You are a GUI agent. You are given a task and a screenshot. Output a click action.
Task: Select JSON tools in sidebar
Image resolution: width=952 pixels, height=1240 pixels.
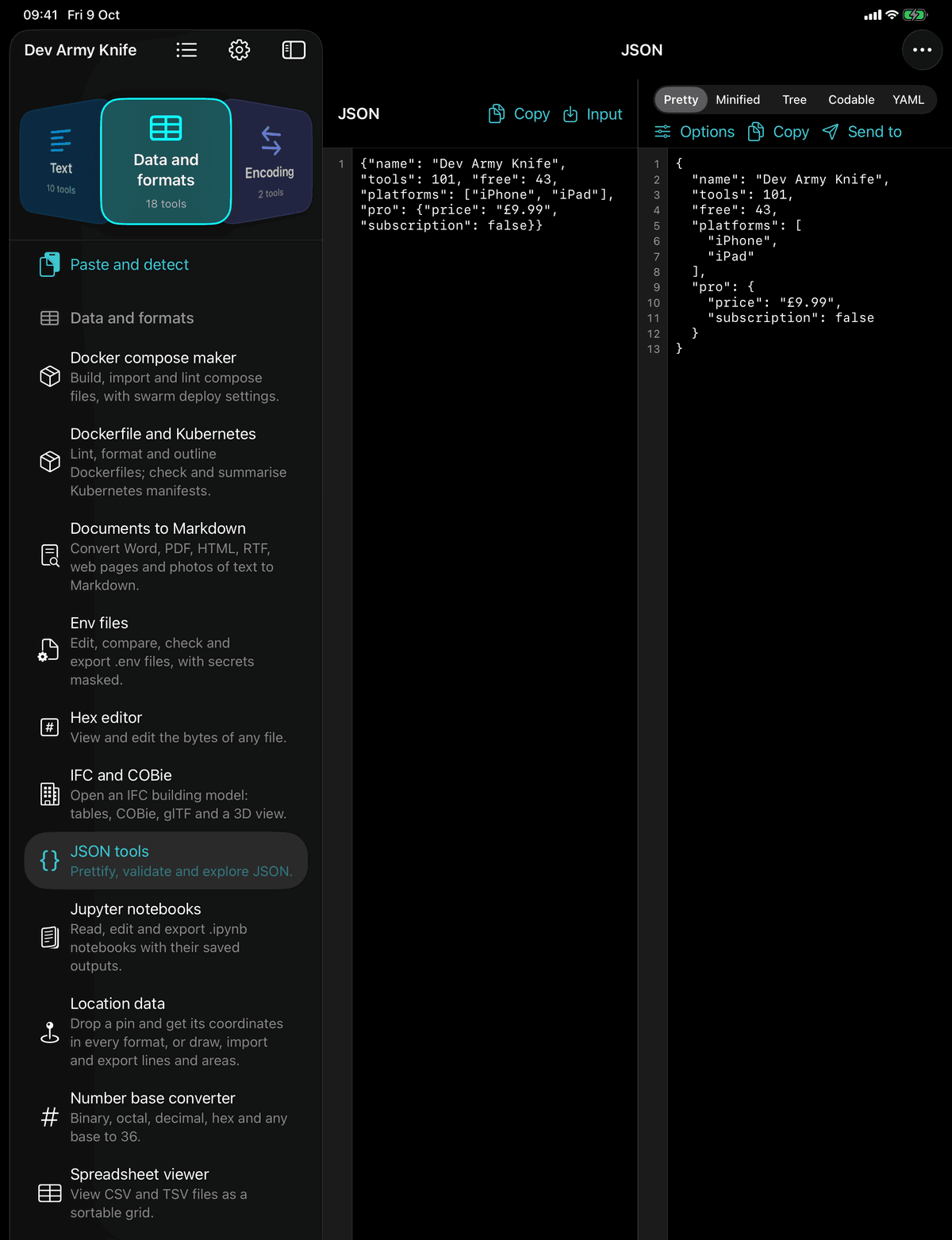[x=166, y=861]
